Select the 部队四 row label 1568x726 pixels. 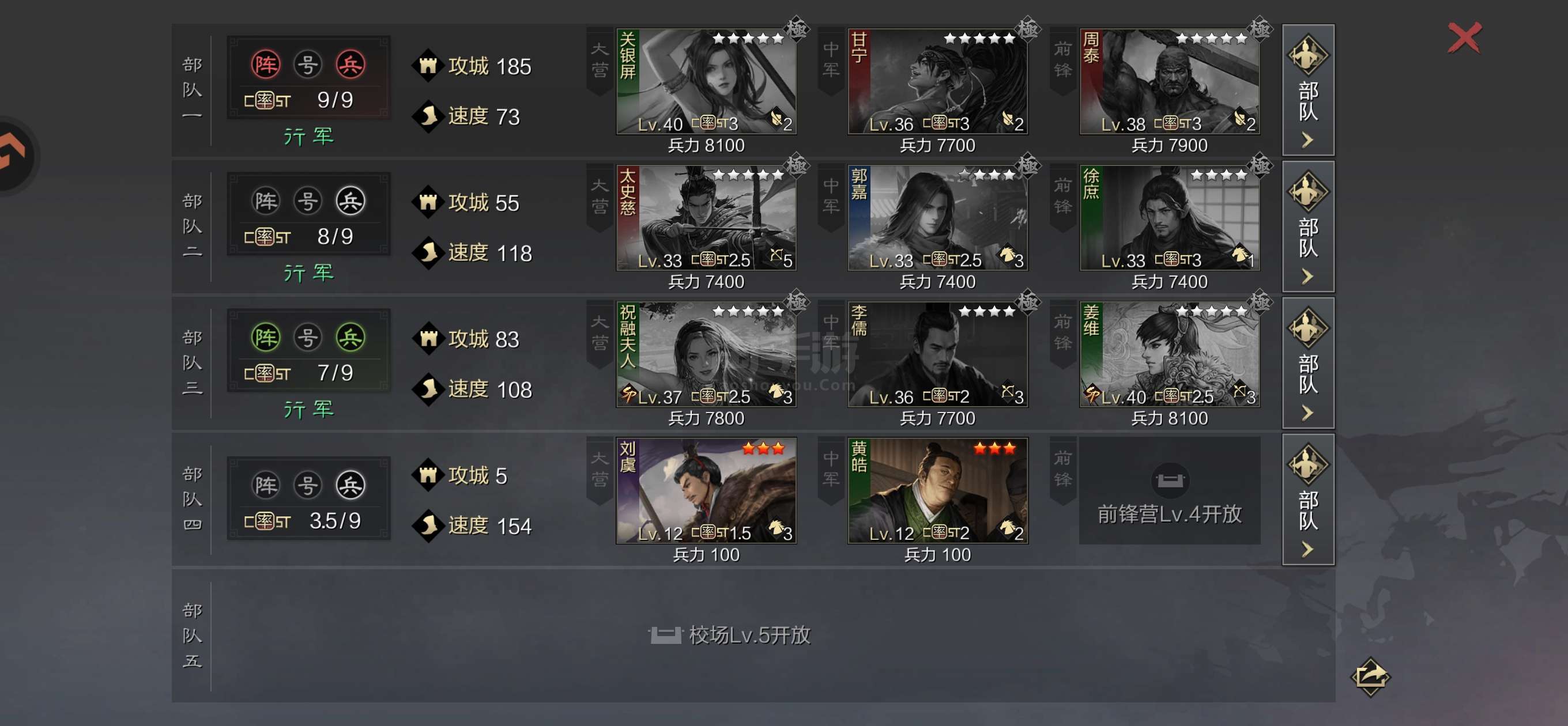pyautogui.click(x=192, y=499)
